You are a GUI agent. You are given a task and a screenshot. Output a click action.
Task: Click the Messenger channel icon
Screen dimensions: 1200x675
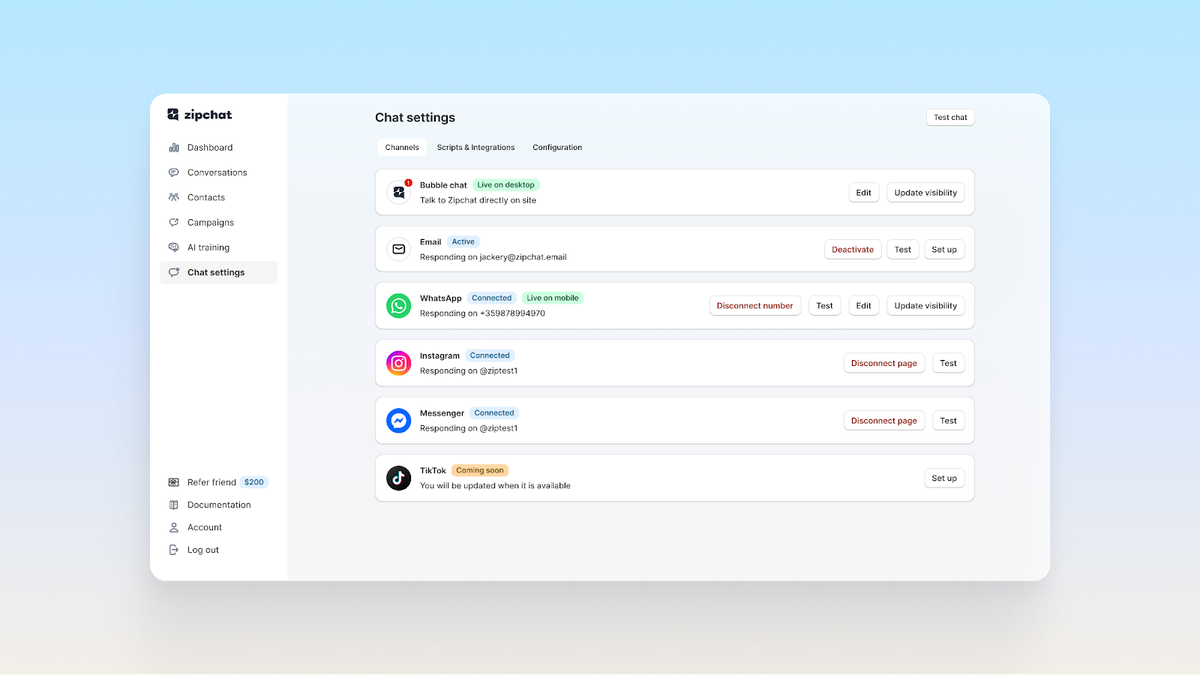point(398,420)
